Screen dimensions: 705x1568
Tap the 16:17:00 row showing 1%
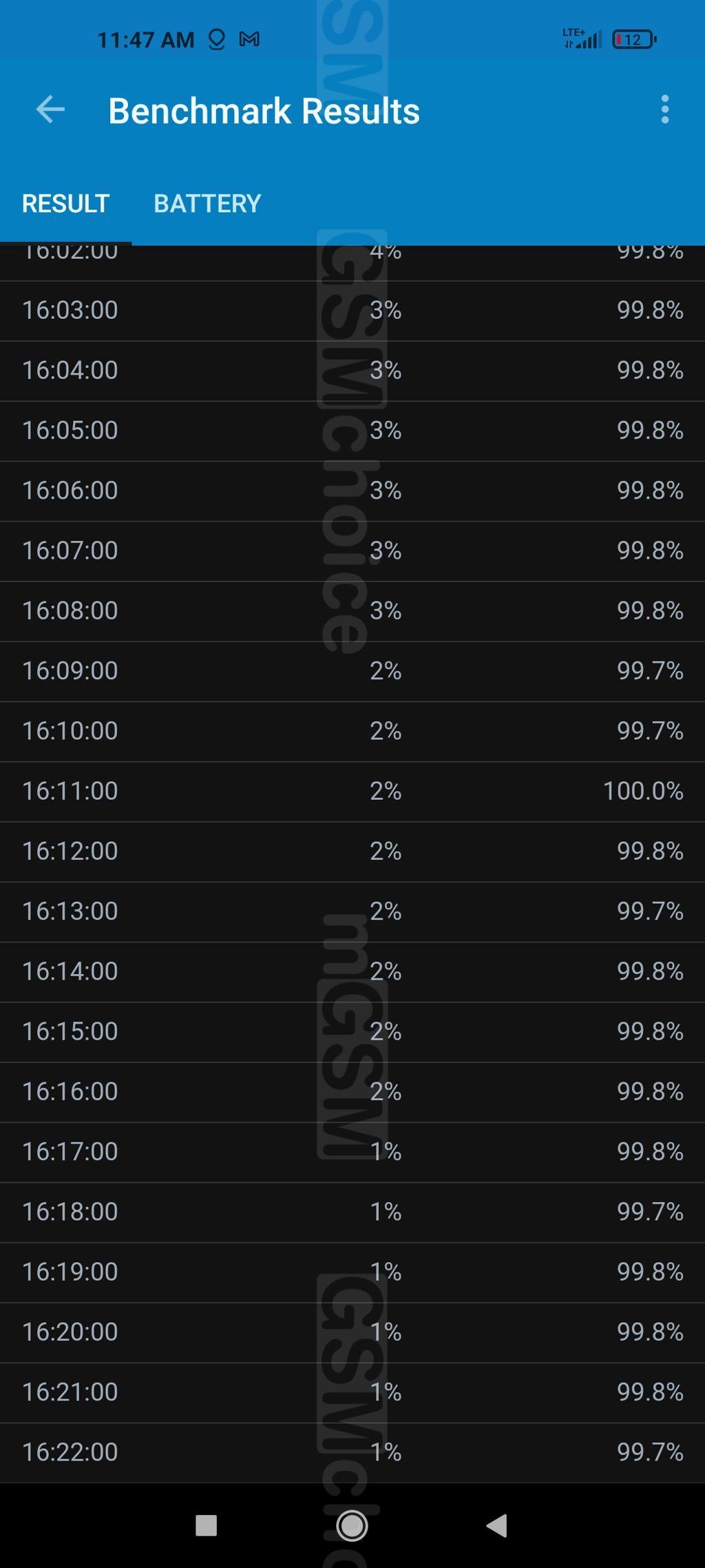click(x=352, y=1152)
